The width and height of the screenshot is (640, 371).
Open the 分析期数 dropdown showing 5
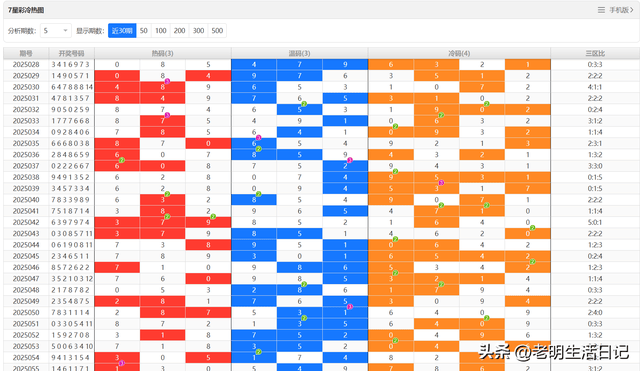(x=56, y=31)
